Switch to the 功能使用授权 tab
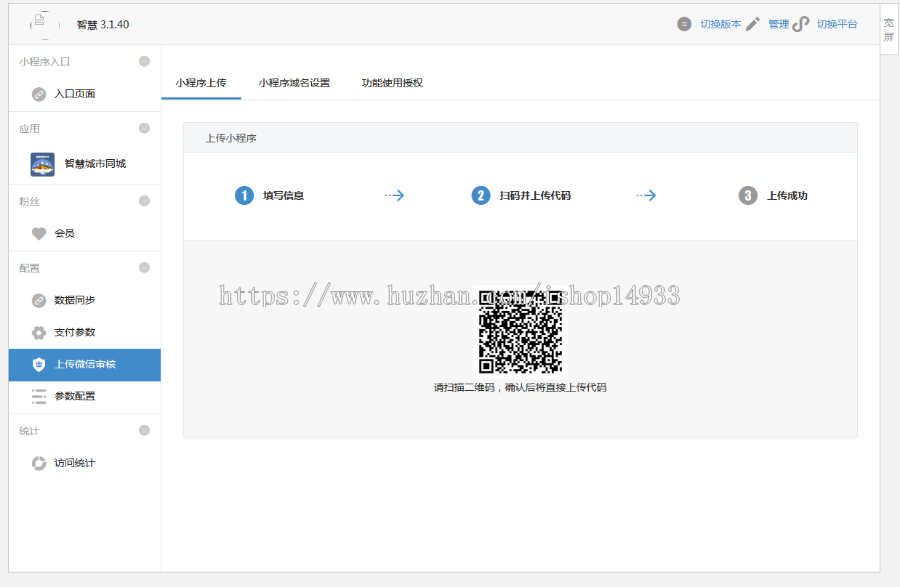The height and width of the screenshot is (587, 900). point(392,83)
